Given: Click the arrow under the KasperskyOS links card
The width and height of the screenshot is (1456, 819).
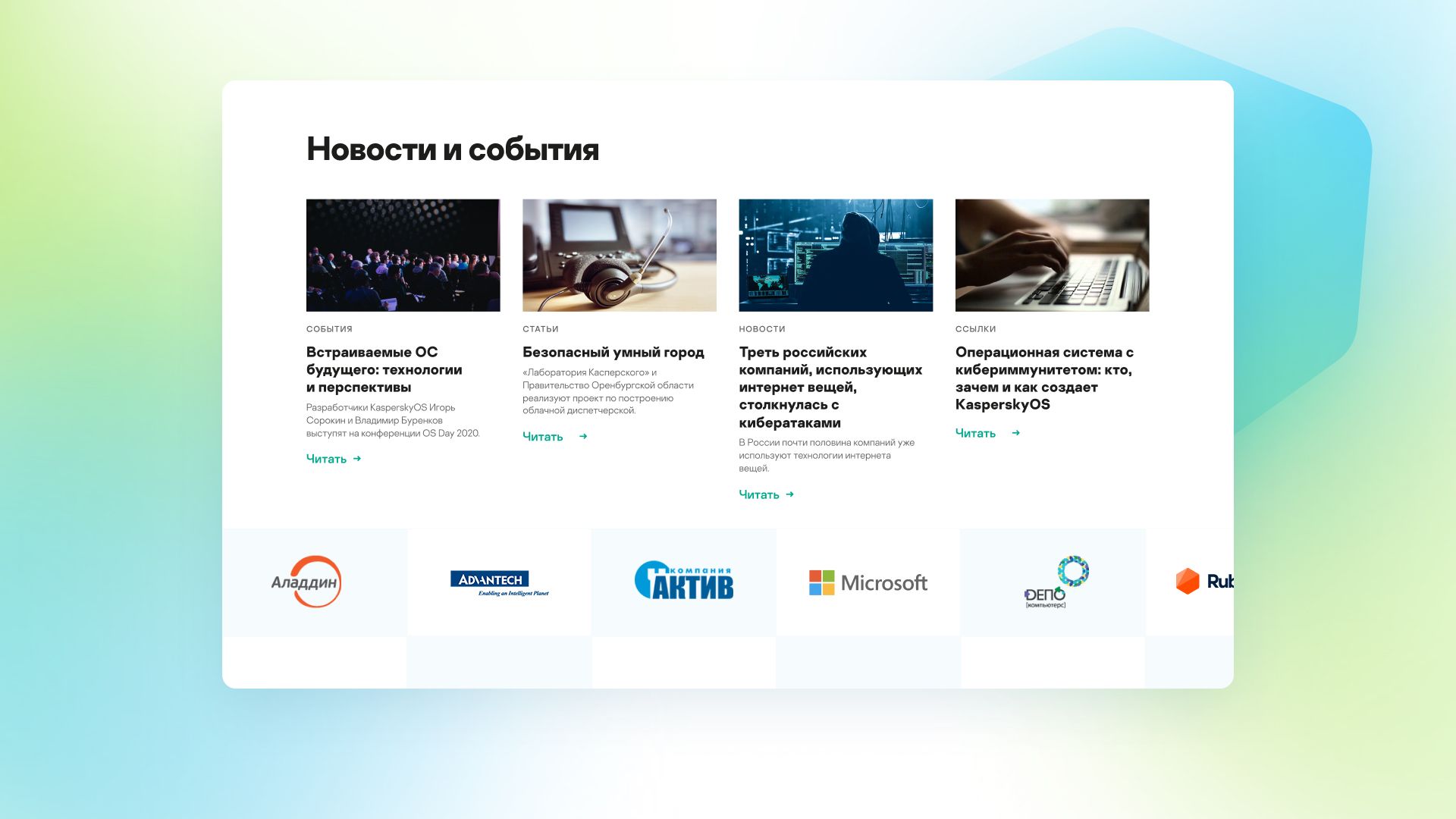Looking at the screenshot, I should click(1016, 433).
